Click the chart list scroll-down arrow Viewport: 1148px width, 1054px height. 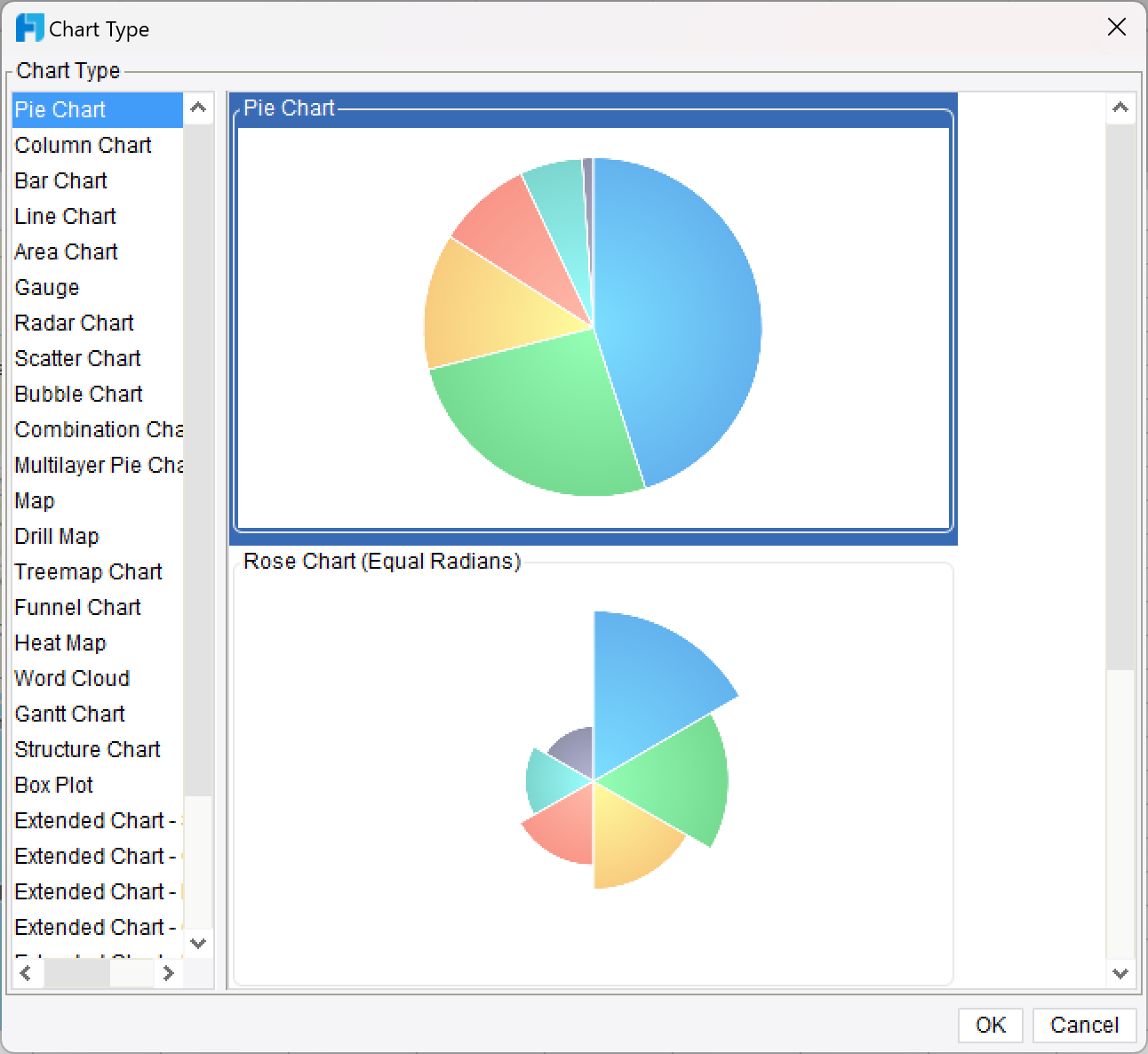(198, 943)
